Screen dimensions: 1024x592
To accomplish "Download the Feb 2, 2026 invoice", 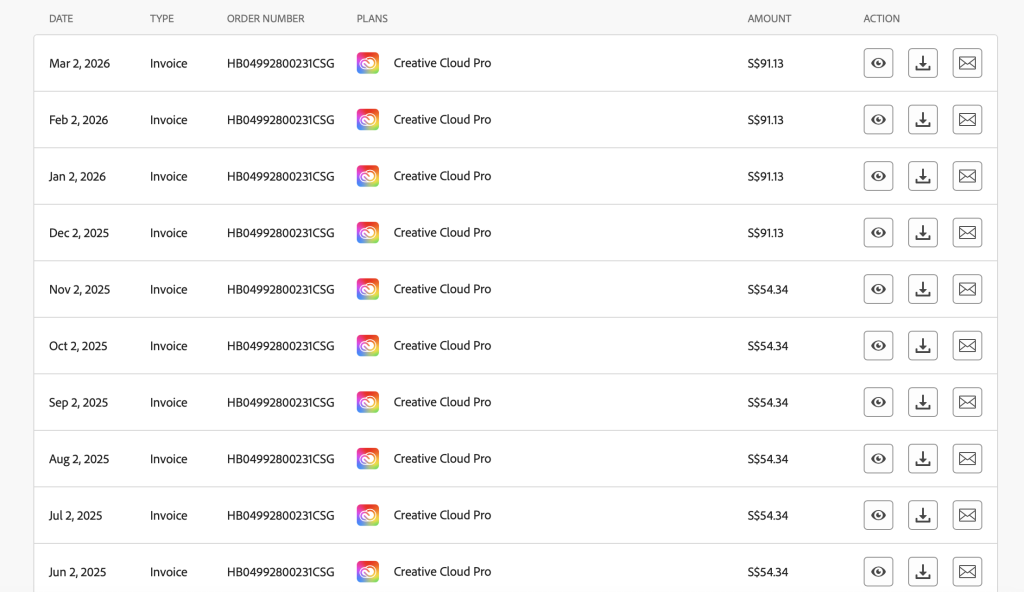I will pos(923,120).
